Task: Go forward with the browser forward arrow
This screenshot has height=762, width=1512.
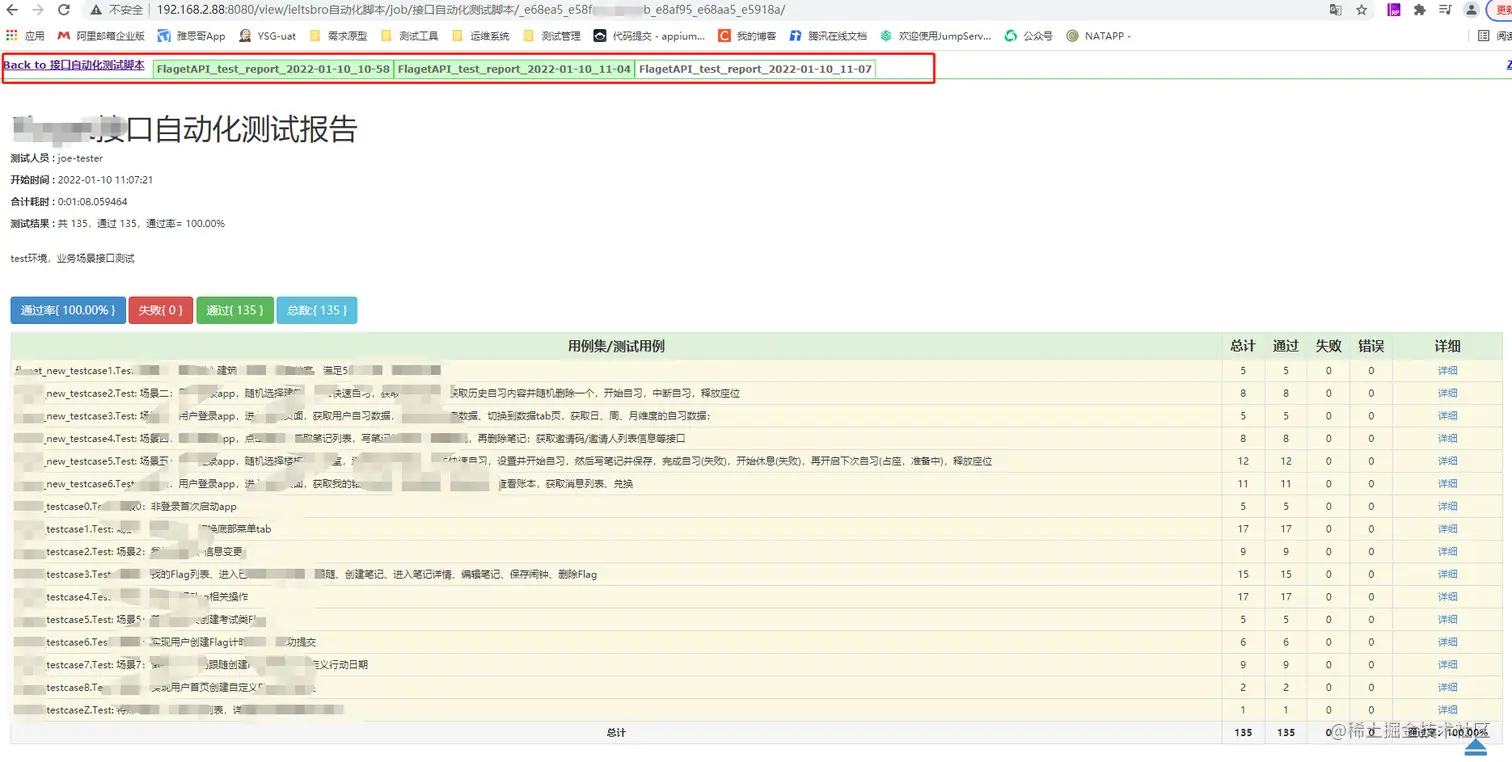Action: [38, 10]
